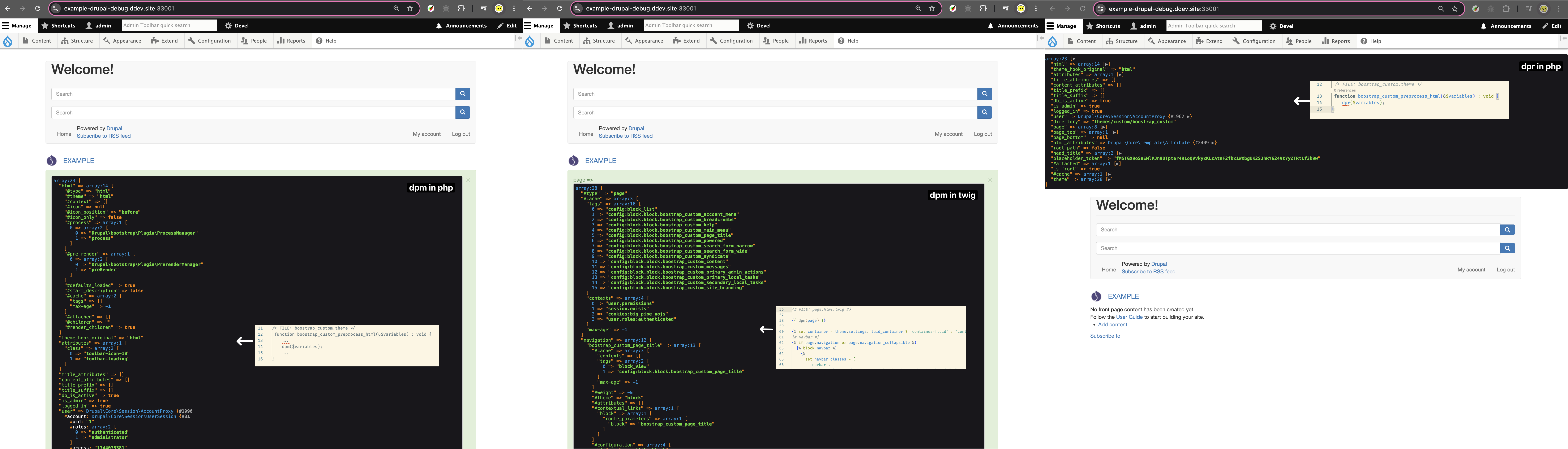Click first search magnifier button in left window
Viewport: 1568px width, 449px height.
point(463,94)
